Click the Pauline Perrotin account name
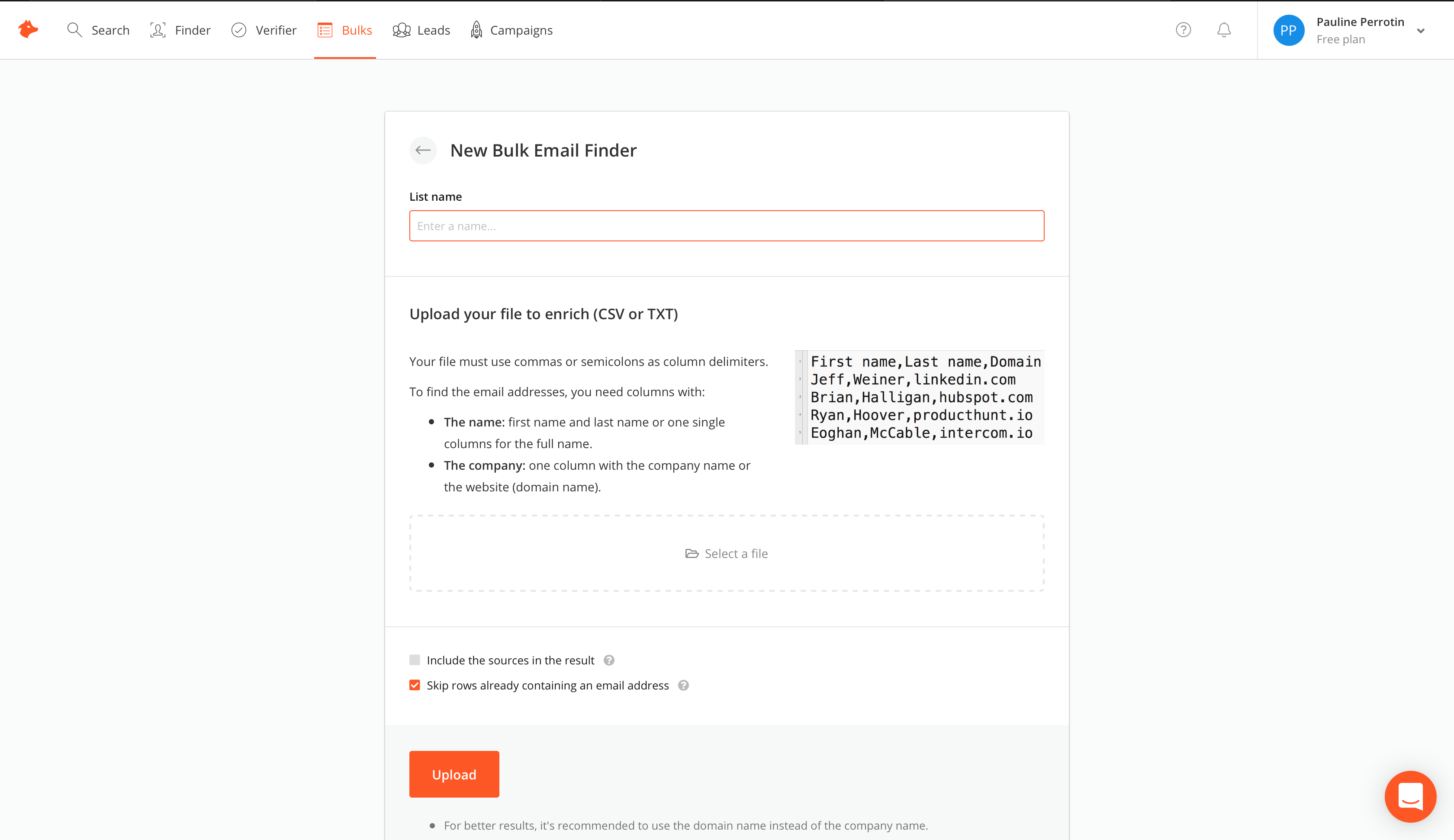 [1360, 22]
